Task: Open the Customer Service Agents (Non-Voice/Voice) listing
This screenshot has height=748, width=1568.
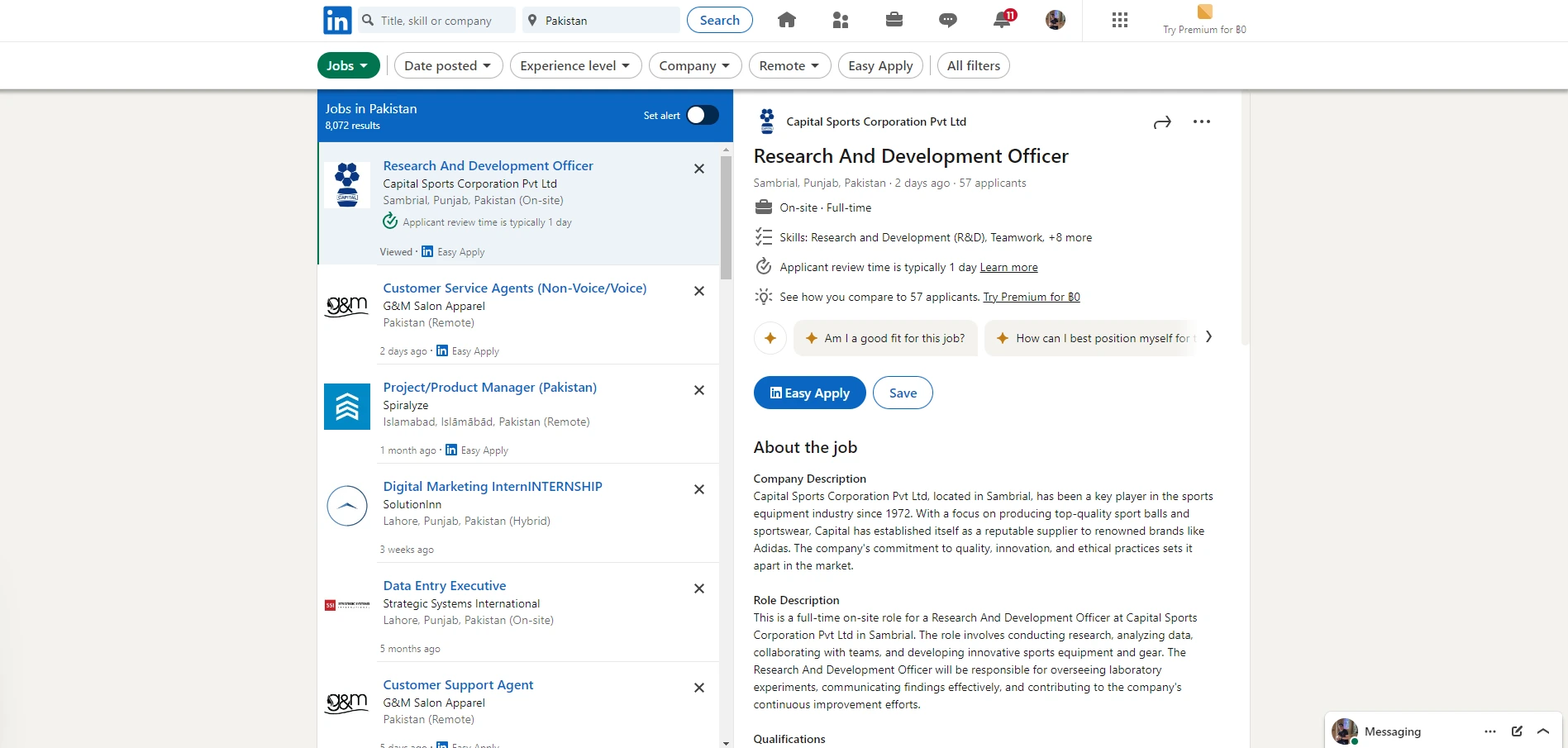Action: click(514, 288)
